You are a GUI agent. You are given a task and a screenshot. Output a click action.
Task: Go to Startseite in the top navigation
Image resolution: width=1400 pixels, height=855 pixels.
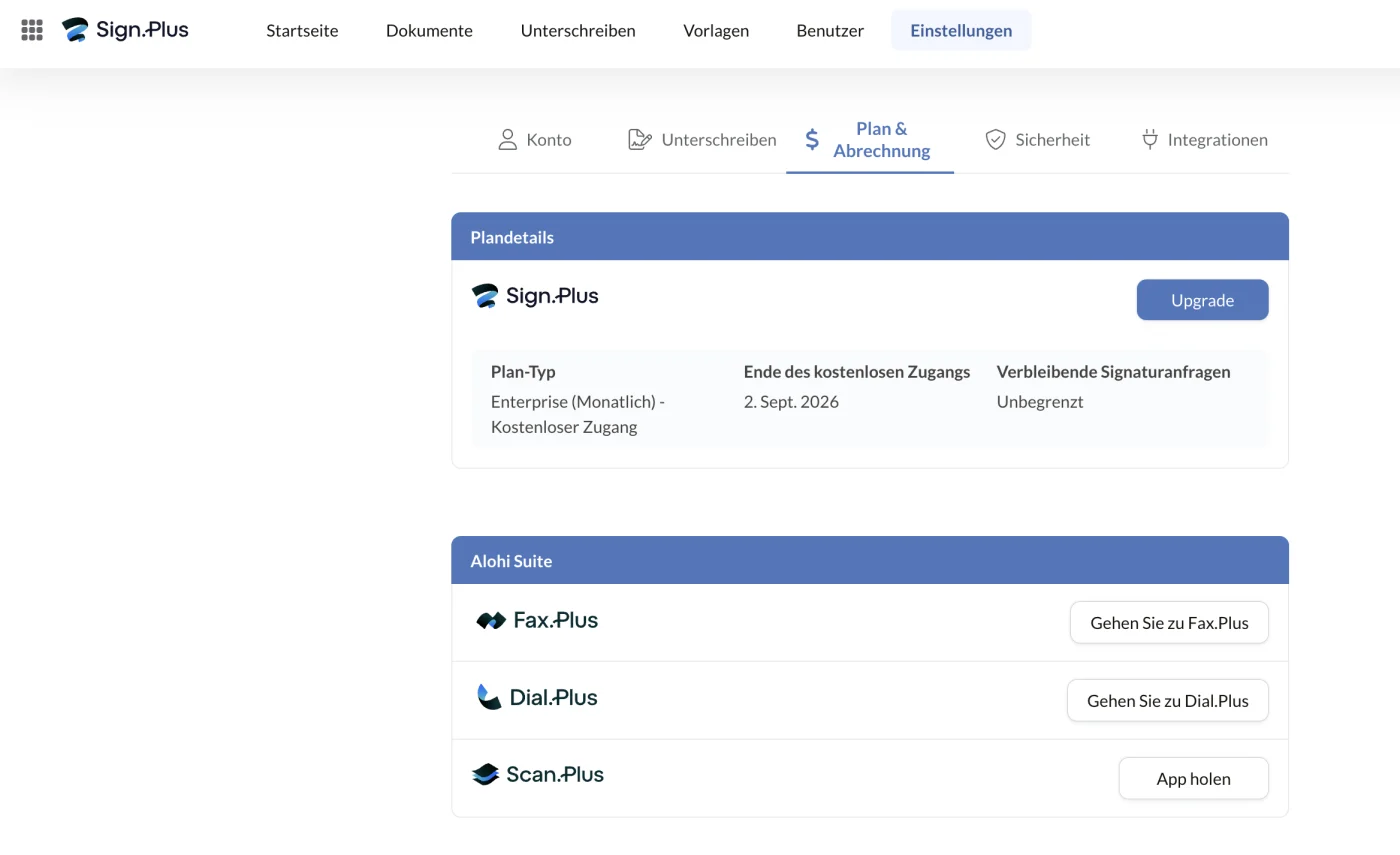pos(302,30)
